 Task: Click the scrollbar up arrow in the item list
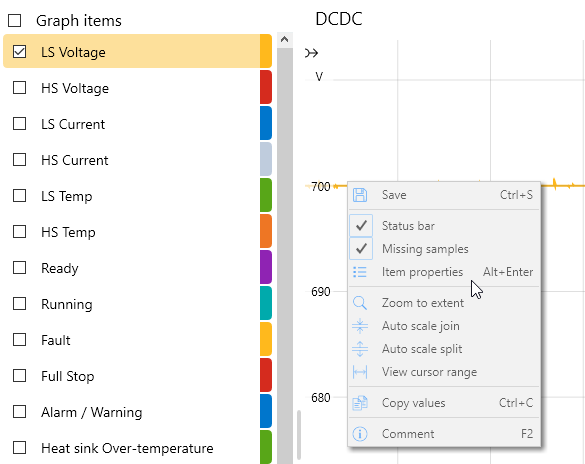tap(285, 40)
